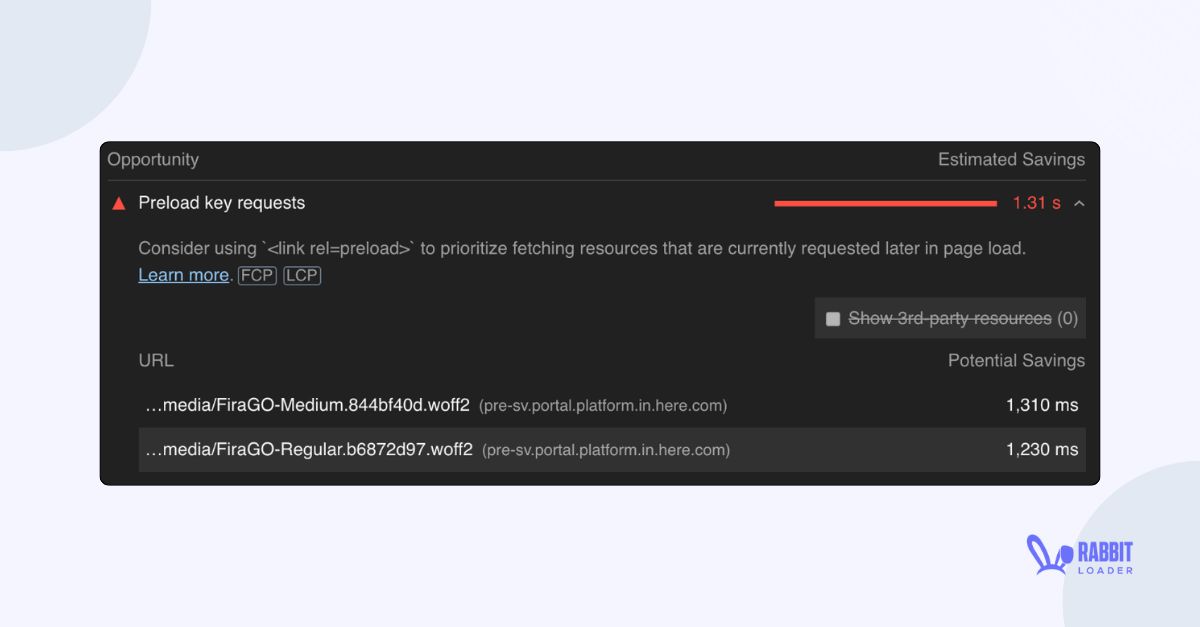Click the Potential Savings column header
This screenshot has width=1200, height=627.
click(x=1016, y=360)
